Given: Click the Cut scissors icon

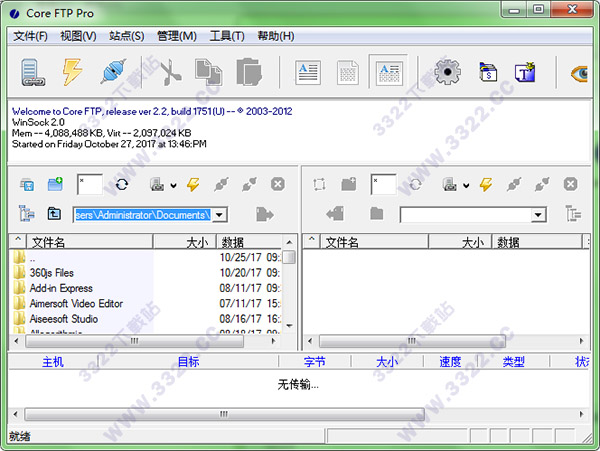Looking at the screenshot, I should point(170,72).
